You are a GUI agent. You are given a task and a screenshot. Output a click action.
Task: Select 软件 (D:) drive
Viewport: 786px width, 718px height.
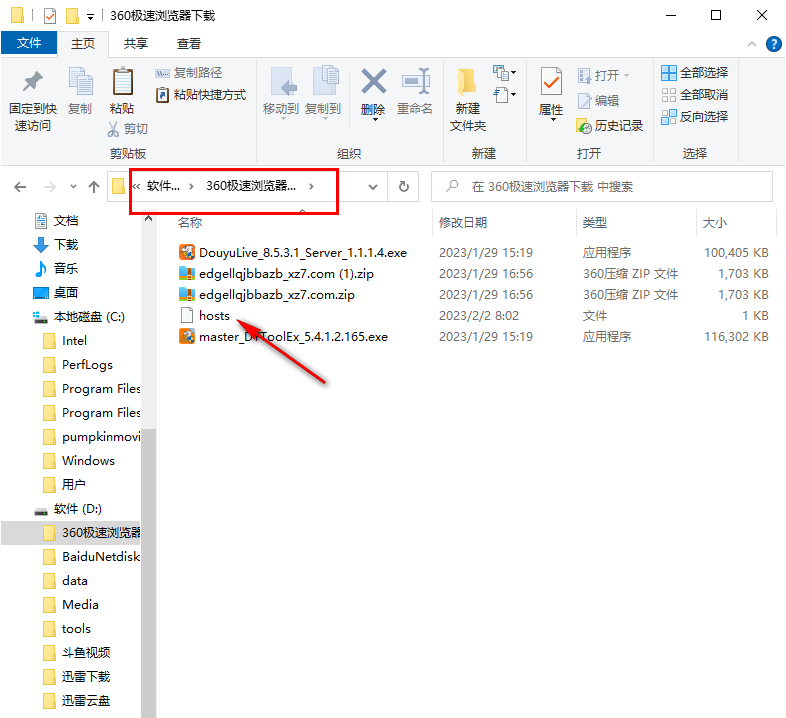78,509
